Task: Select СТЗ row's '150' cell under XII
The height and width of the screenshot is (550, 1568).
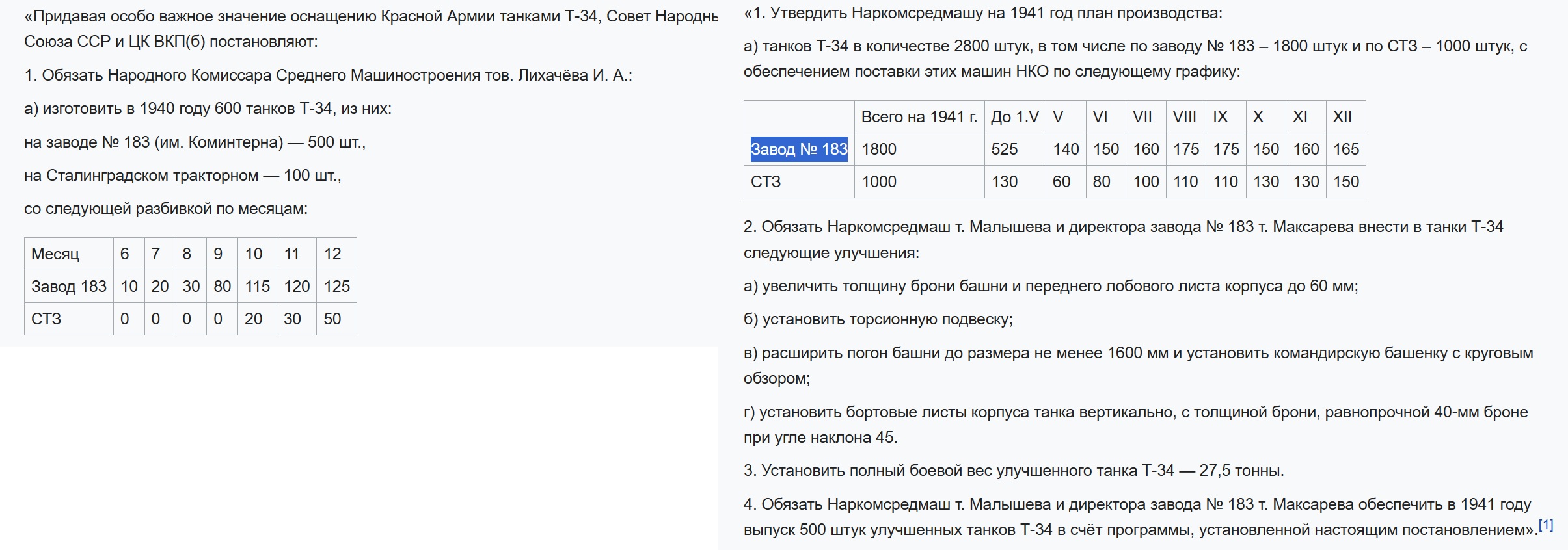Action: [x=1345, y=181]
